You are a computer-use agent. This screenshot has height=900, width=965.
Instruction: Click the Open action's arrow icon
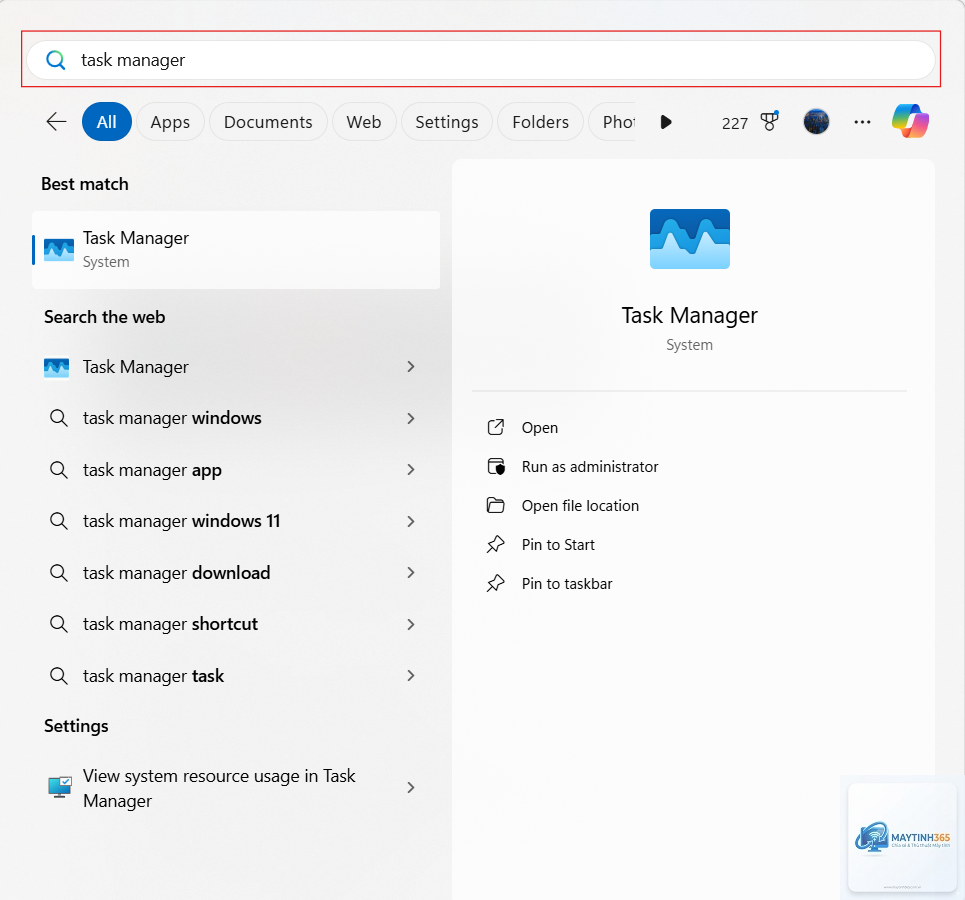495,427
